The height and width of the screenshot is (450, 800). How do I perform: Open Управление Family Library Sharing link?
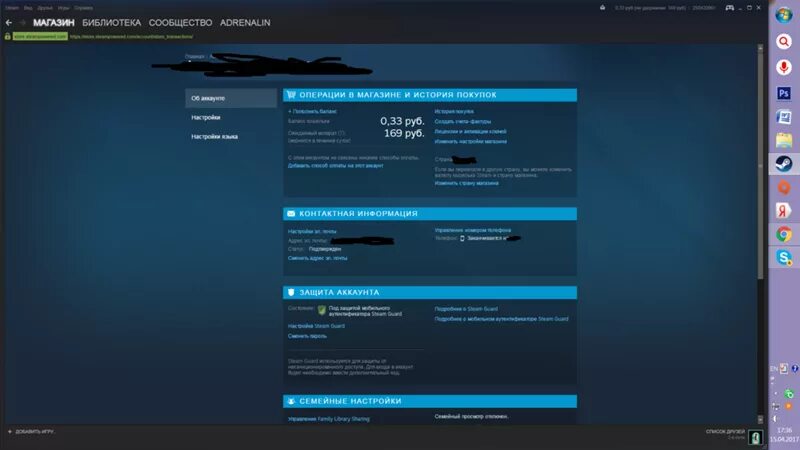pos(329,419)
